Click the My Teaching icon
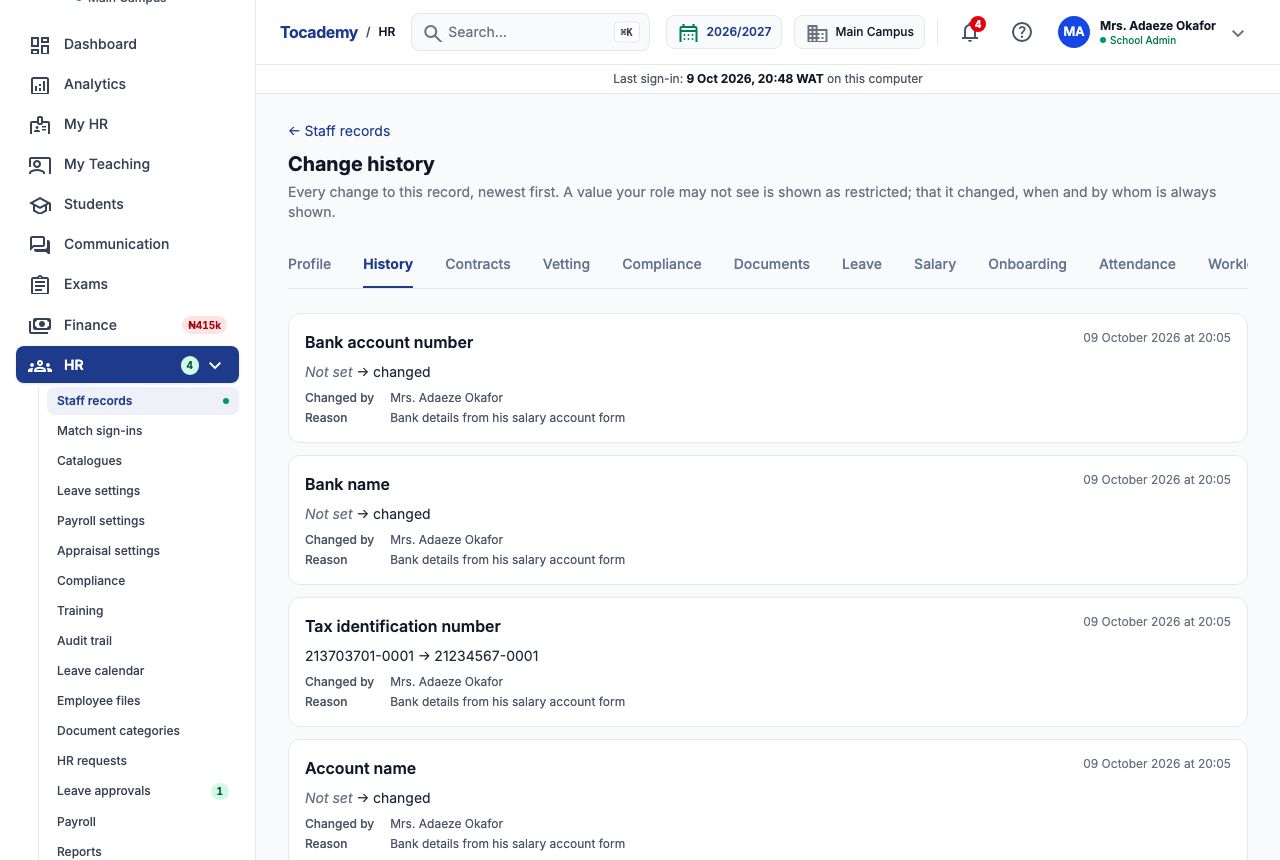 pos(40,165)
